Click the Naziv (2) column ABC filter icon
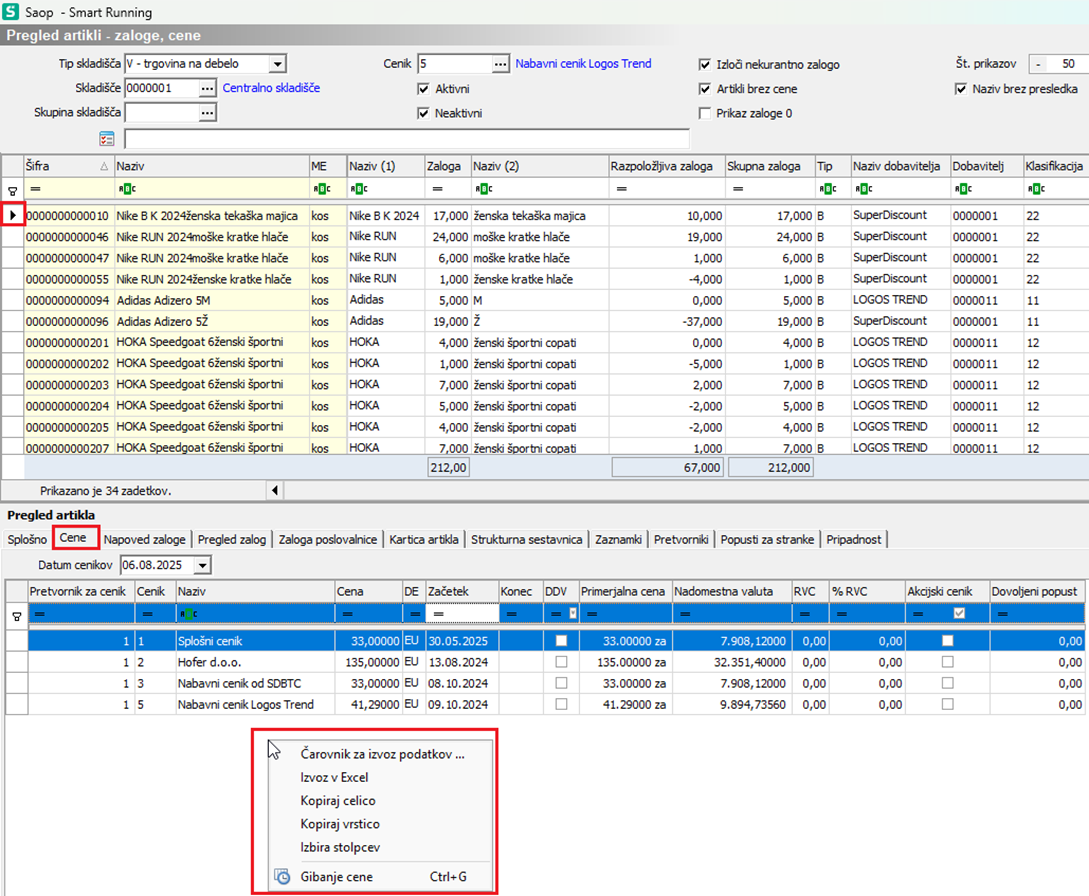The image size is (1089, 896). click(483, 188)
